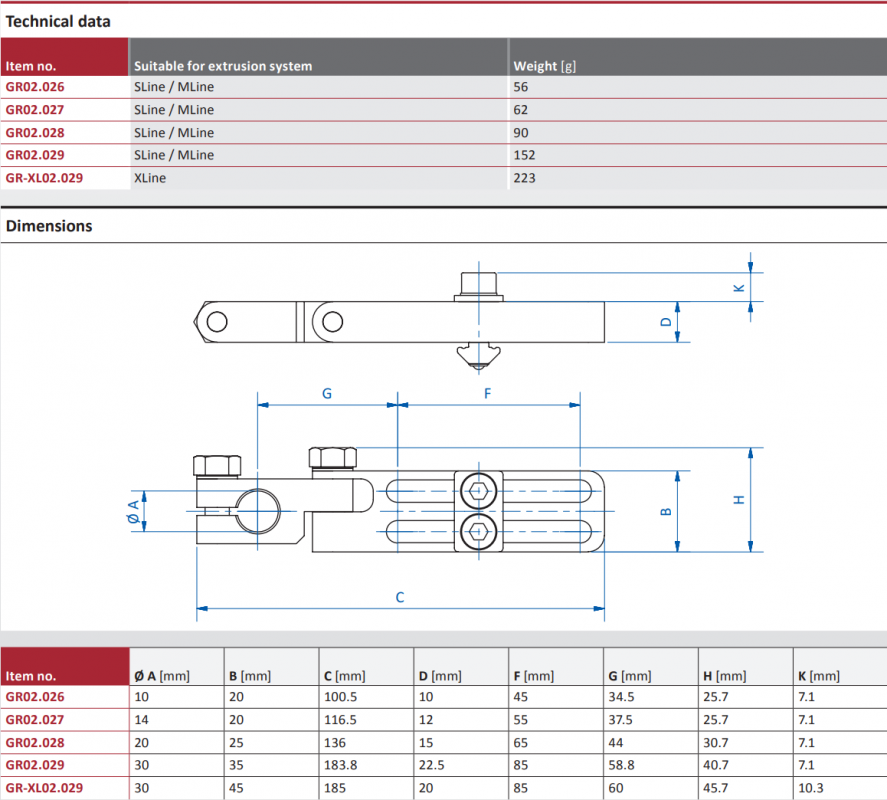This screenshot has height=800, width=887.
Task: Click the G value 34.5
Action: [621, 697]
